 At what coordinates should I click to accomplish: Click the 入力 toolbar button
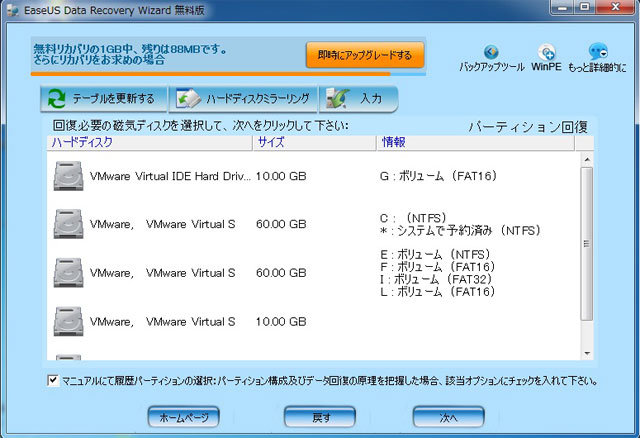pyautogui.click(x=358, y=99)
